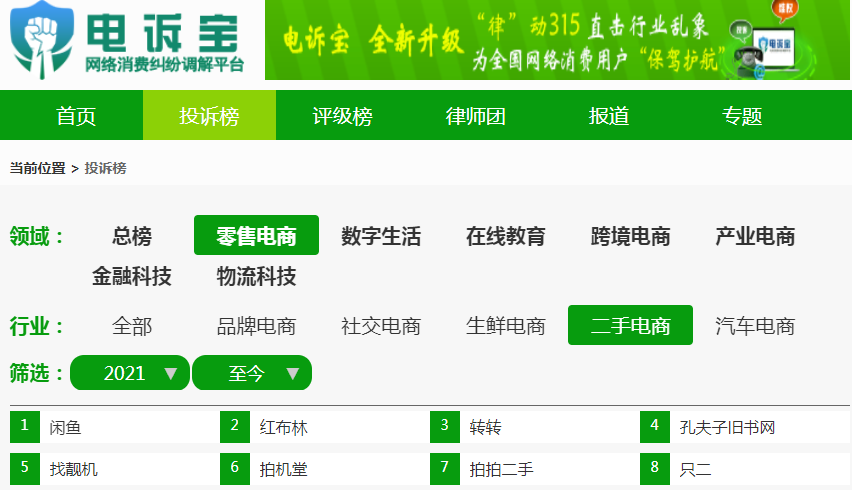Open the 评级榜 nav tab

(342, 115)
